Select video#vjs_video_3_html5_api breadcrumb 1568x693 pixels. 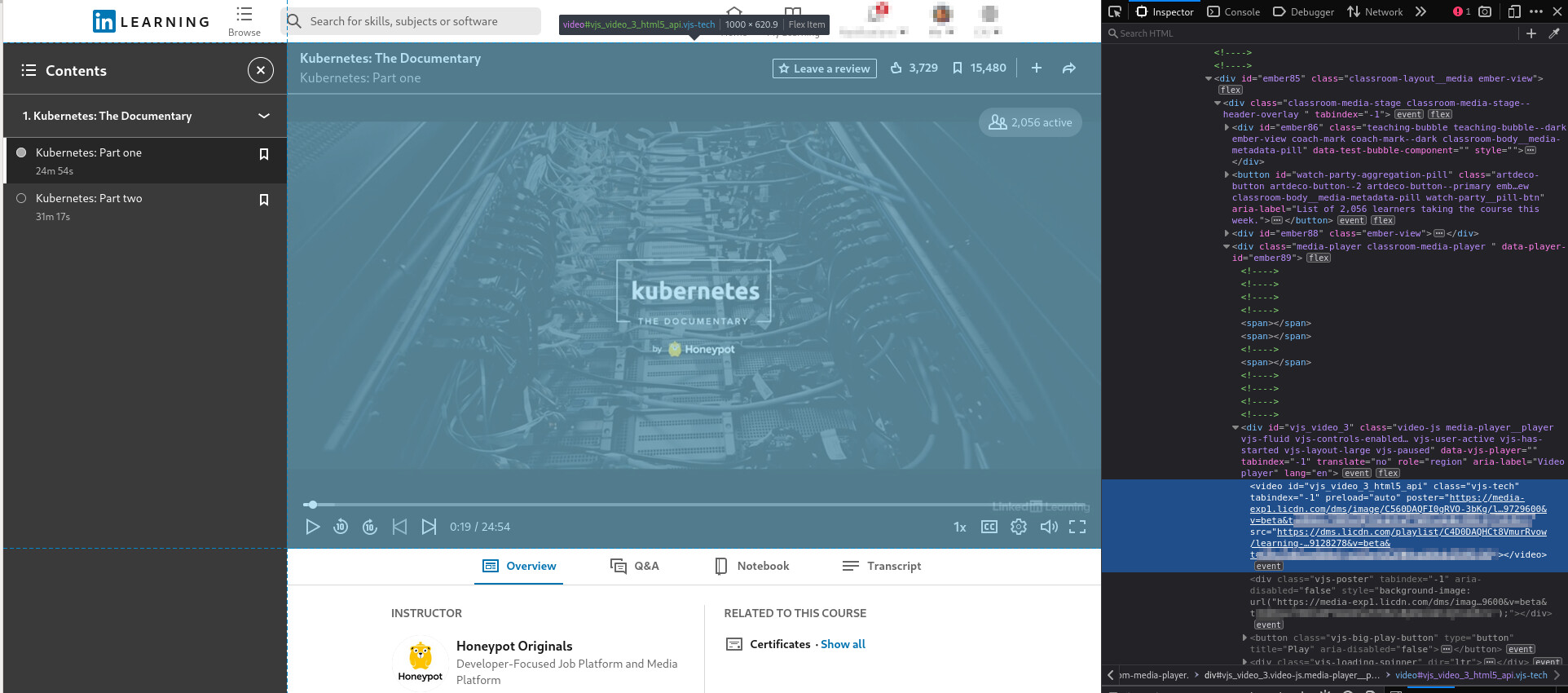coord(1471,675)
